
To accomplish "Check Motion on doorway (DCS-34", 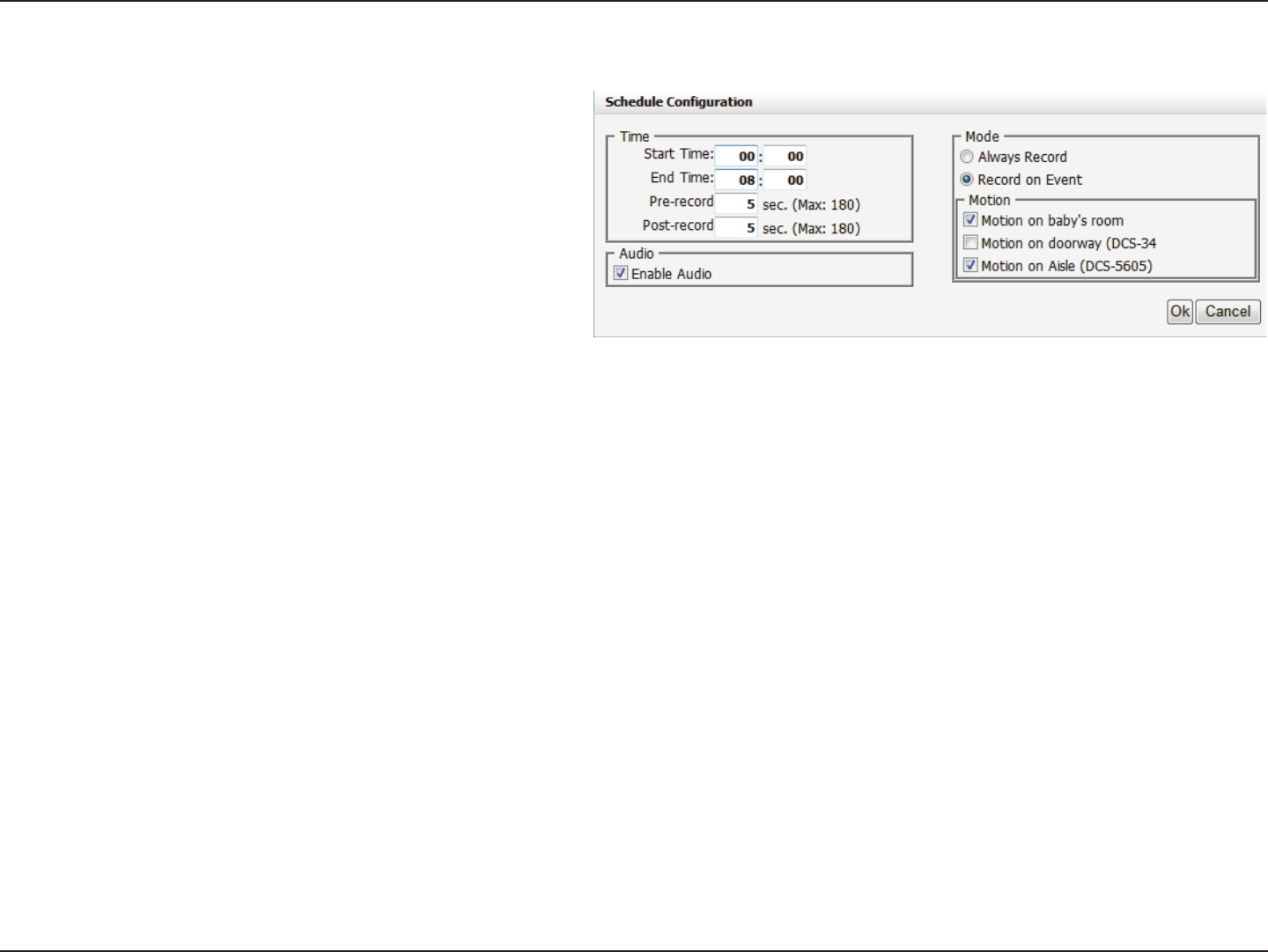I will pyautogui.click(x=970, y=242).
